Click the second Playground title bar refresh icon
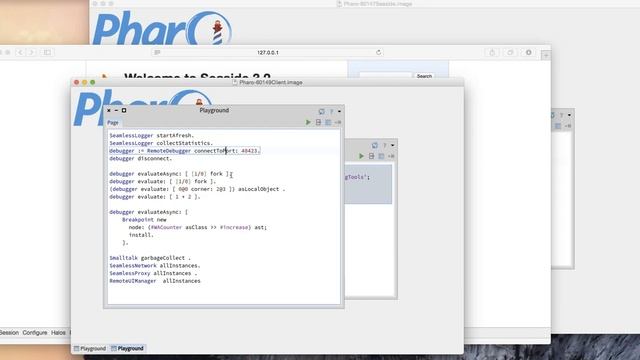Screen dimensions: 640x360 pyautogui.click(x=375, y=145)
